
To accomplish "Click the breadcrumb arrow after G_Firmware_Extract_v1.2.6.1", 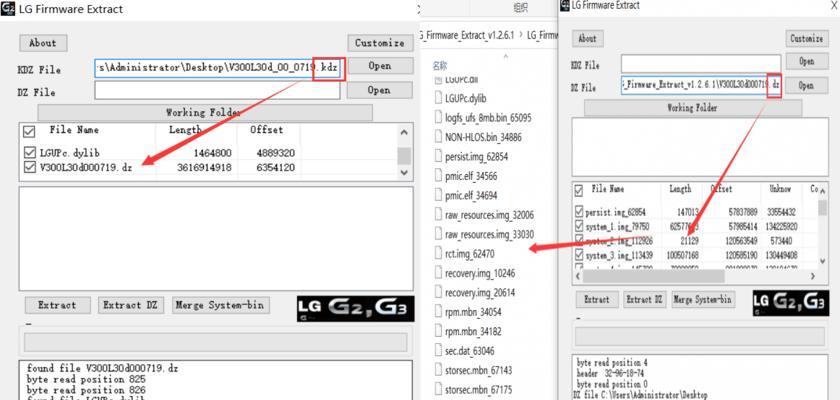I will [x=521, y=35].
